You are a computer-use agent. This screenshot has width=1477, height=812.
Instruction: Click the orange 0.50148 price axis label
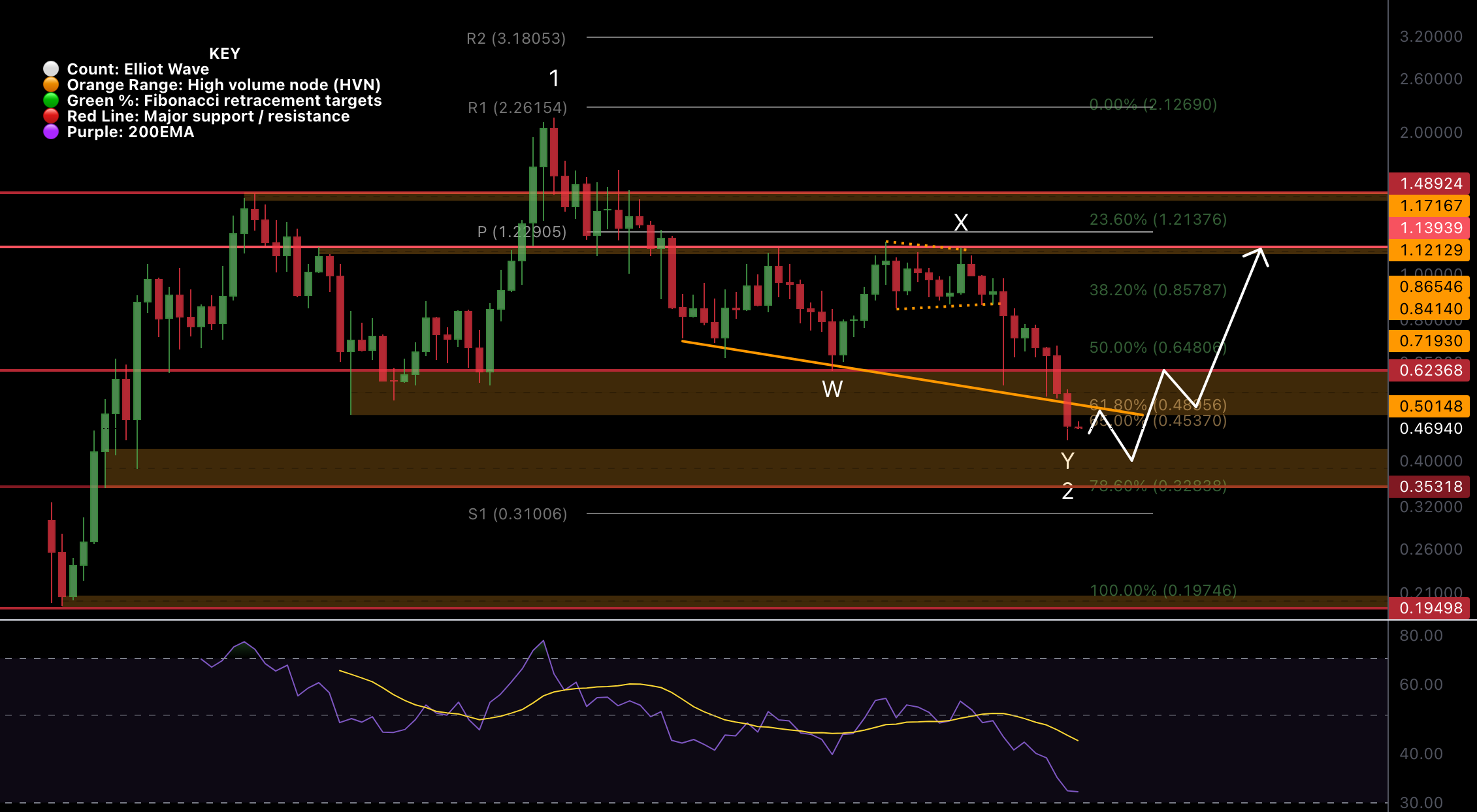(1429, 406)
